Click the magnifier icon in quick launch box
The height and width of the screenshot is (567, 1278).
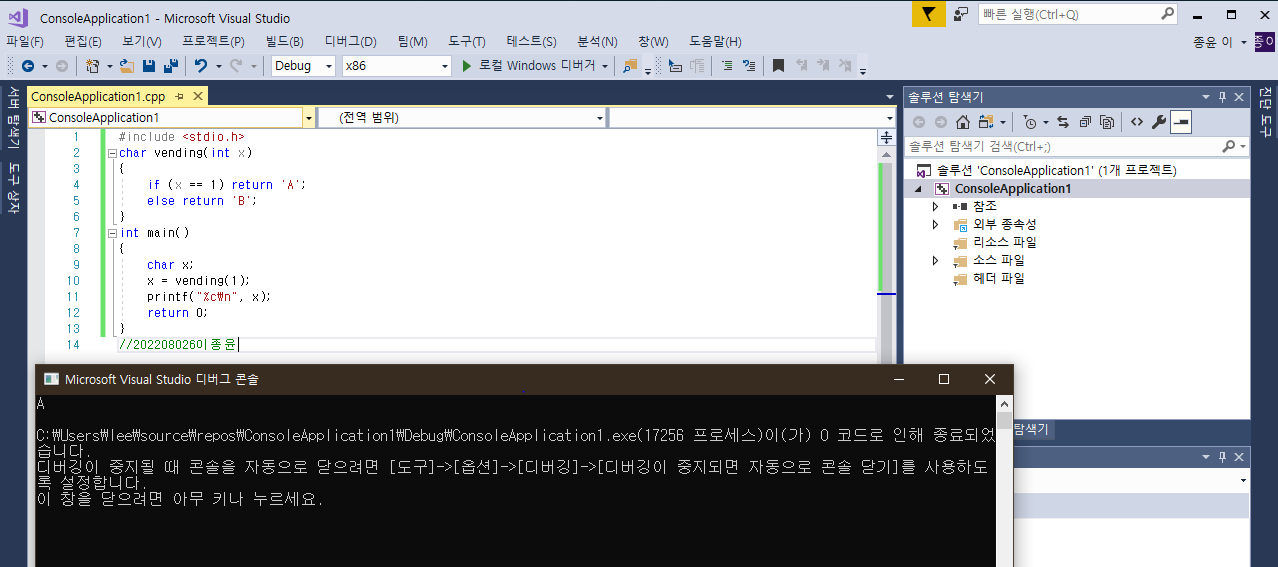click(1168, 14)
